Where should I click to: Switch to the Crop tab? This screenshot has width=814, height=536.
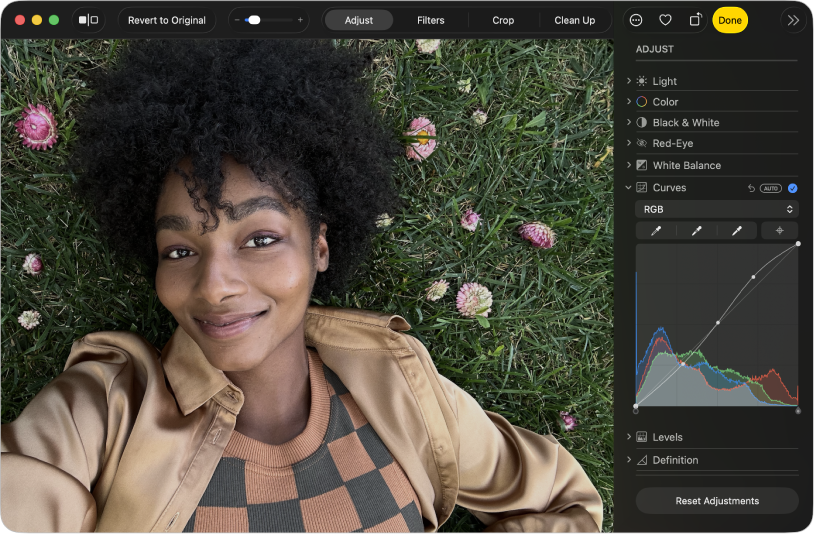click(503, 20)
